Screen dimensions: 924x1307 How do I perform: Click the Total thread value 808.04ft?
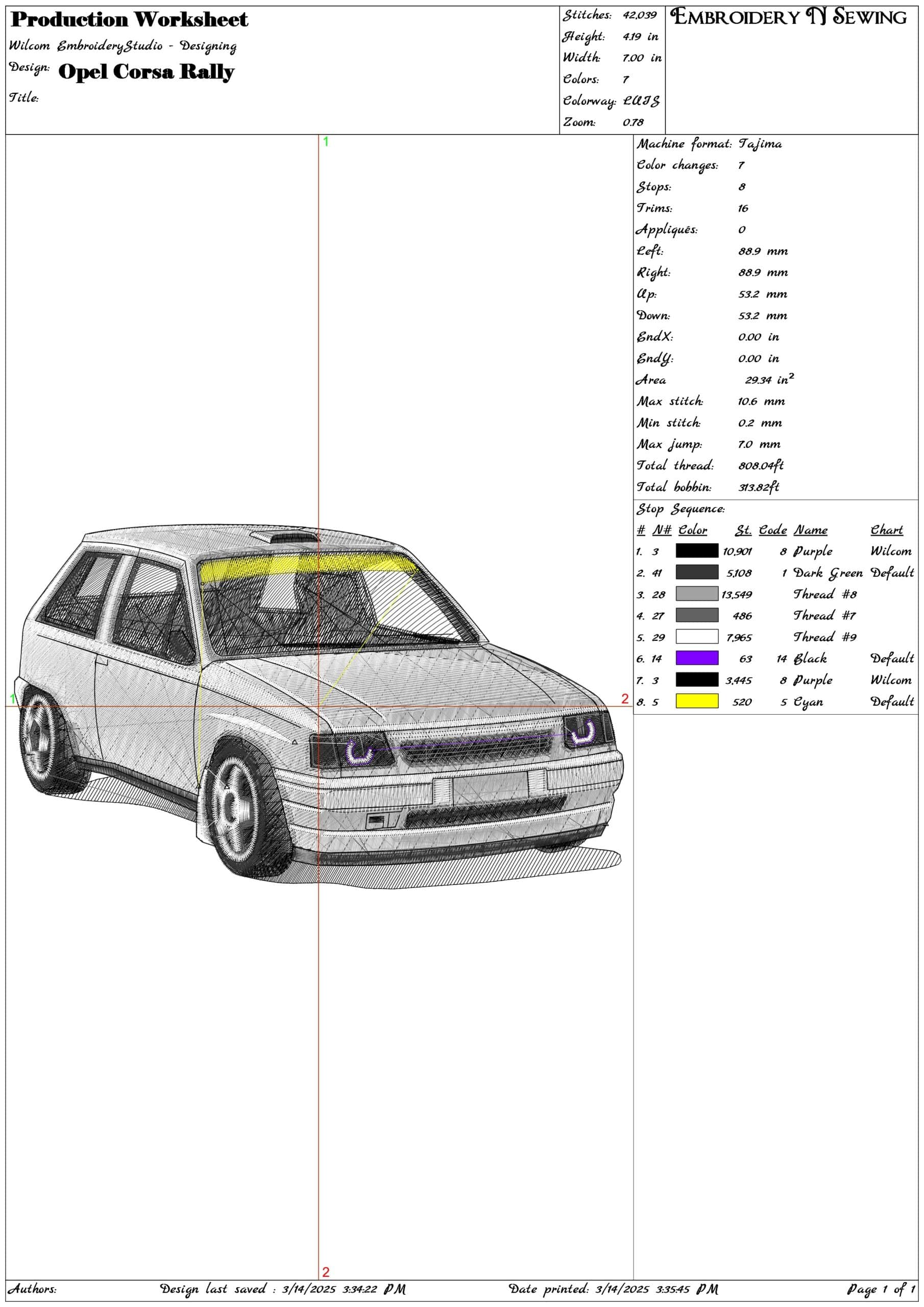761,466
